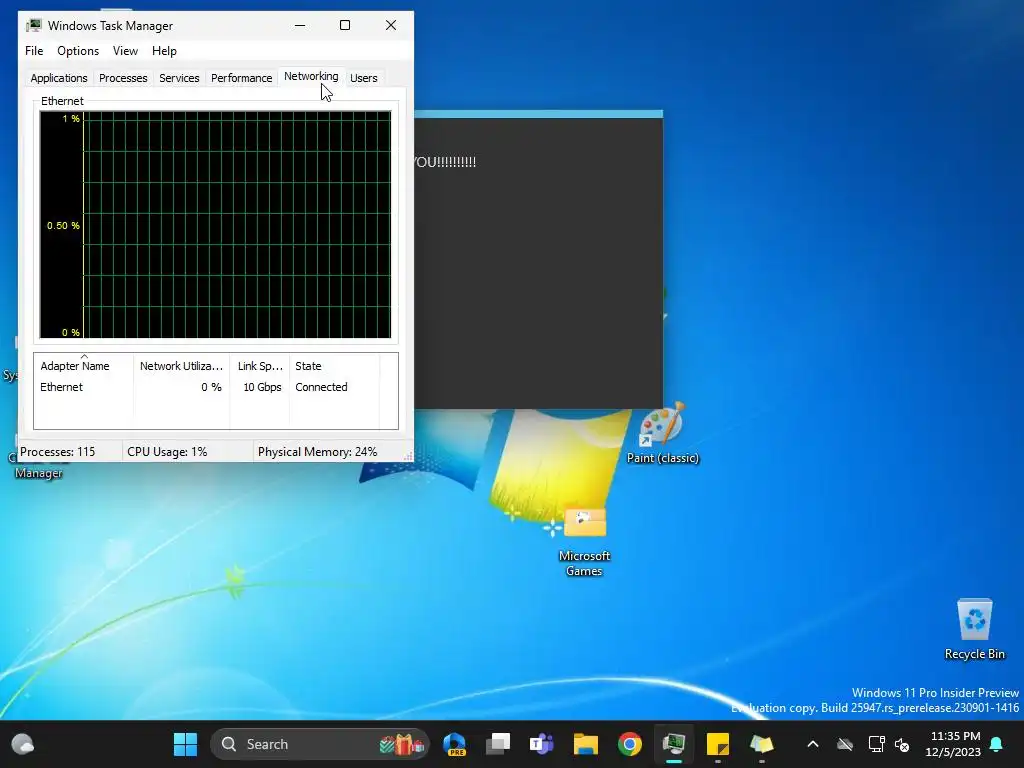The height and width of the screenshot is (768, 1024).
Task: Maximize the Windows Task Manager window
Action: [345, 25]
